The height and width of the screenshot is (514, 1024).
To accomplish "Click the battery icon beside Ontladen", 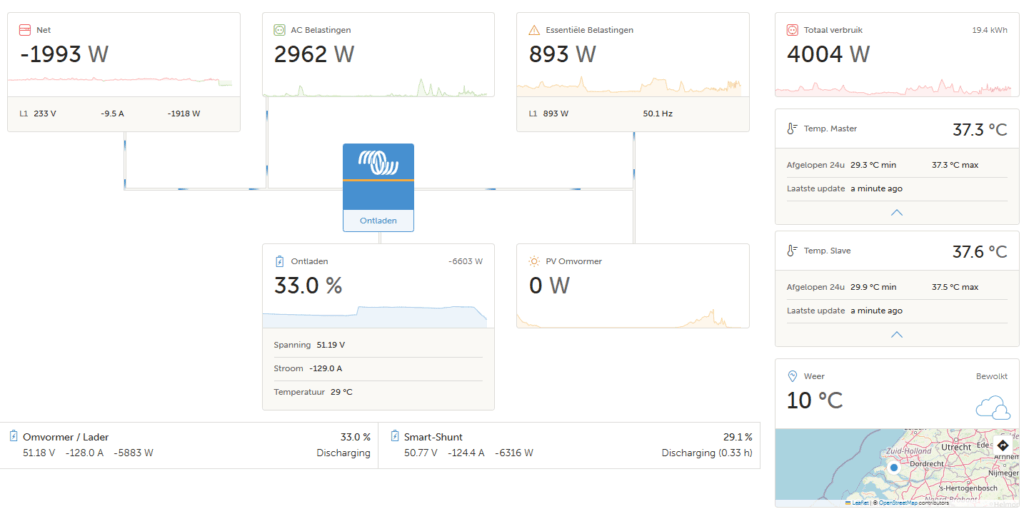I will 280,261.
